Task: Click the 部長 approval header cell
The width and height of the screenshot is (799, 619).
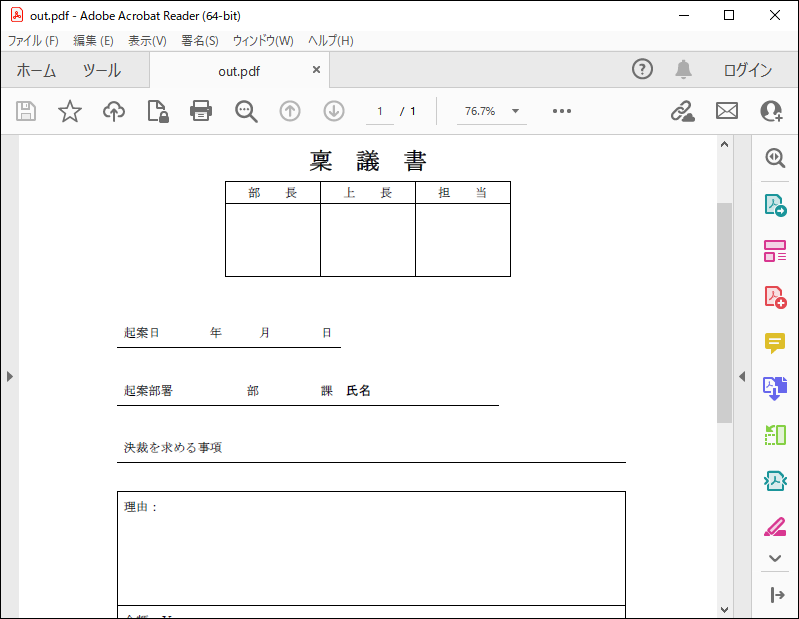Action: coord(273,193)
